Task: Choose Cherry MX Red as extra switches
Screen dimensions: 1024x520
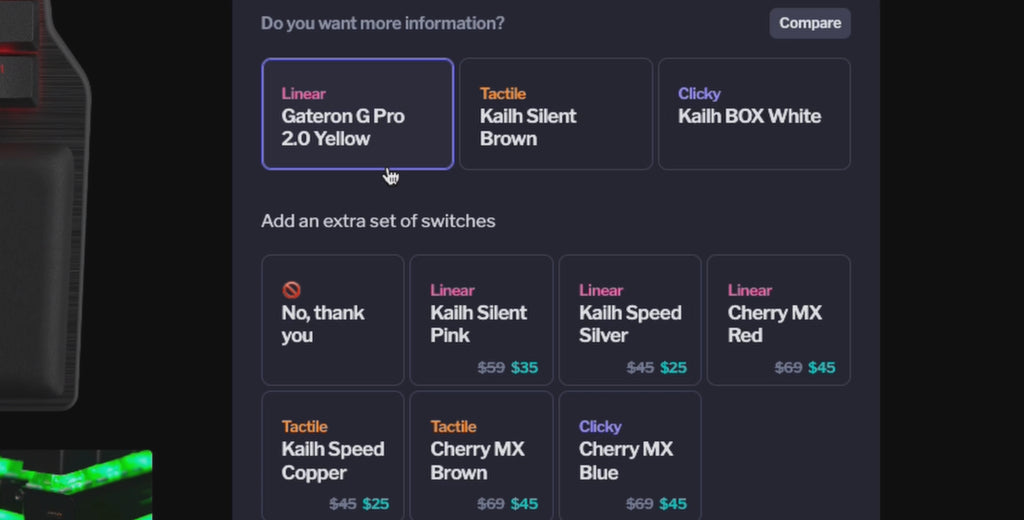Action: pos(778,320)
